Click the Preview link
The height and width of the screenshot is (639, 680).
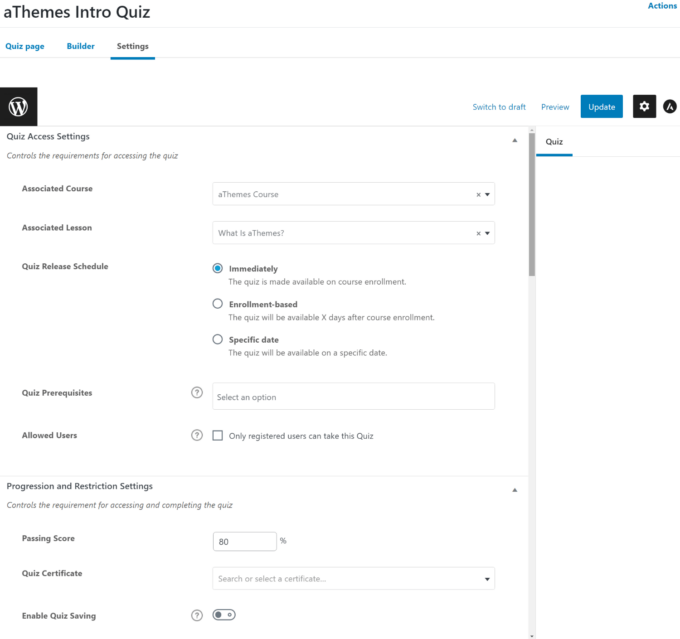pyautogui.click(x=555, y=107)
